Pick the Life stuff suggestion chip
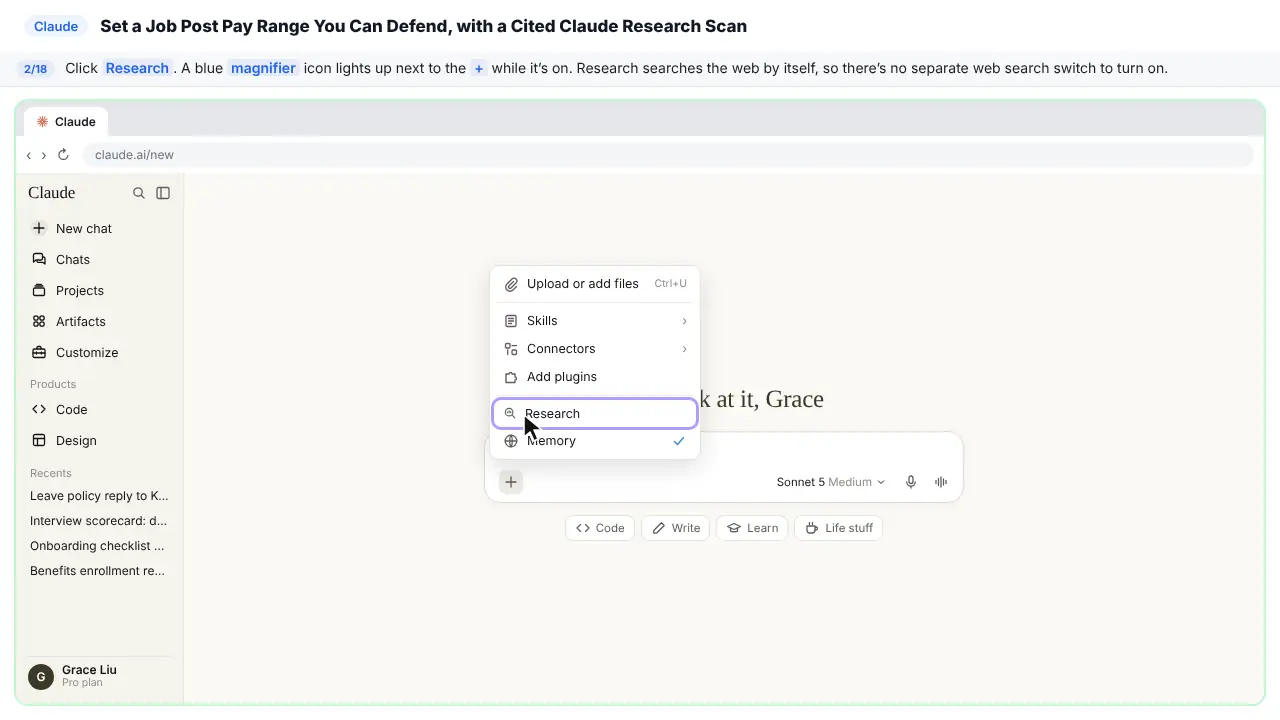This screenshot has height=720, width=1280. [839, 528]
